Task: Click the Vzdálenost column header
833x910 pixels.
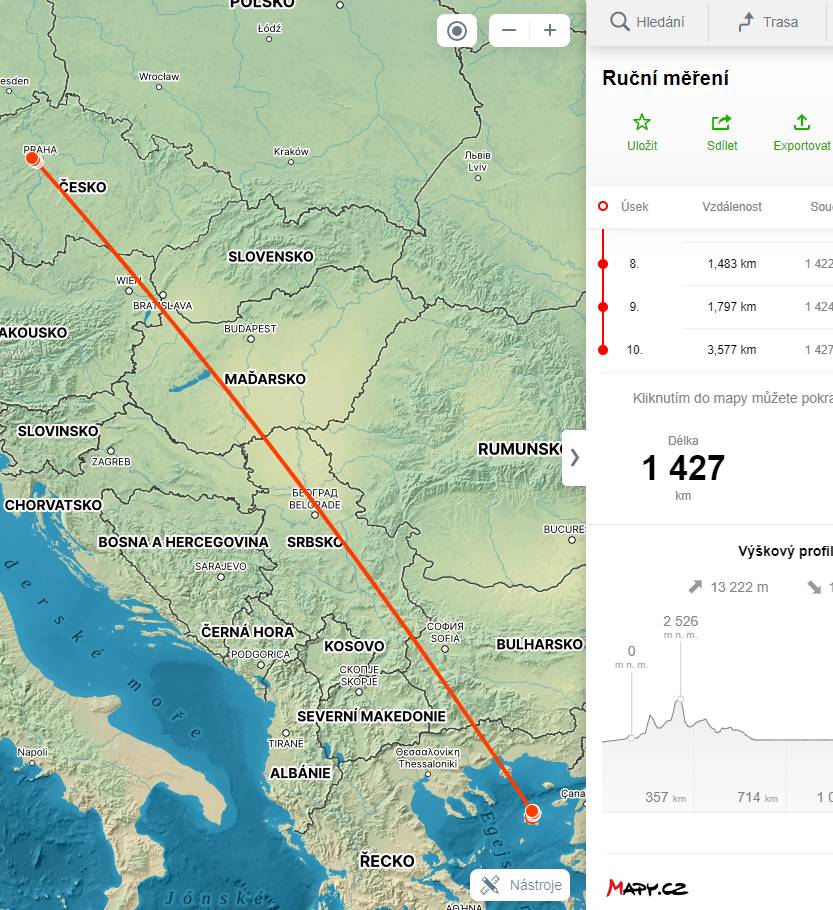Action: click(732, 207)
